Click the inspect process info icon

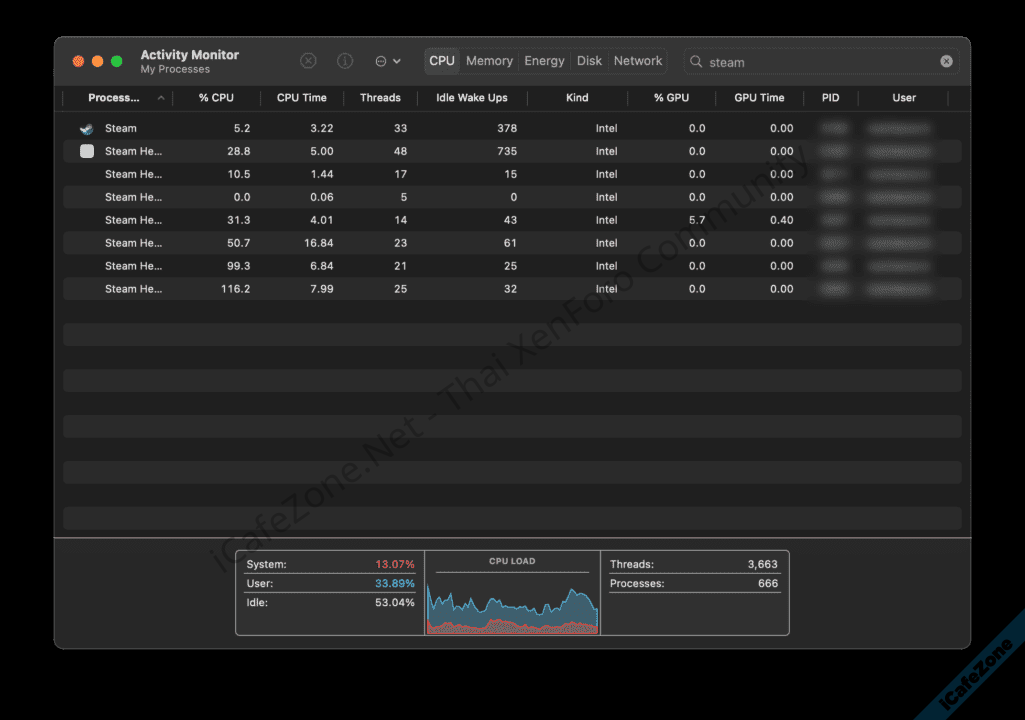[345, 61]
